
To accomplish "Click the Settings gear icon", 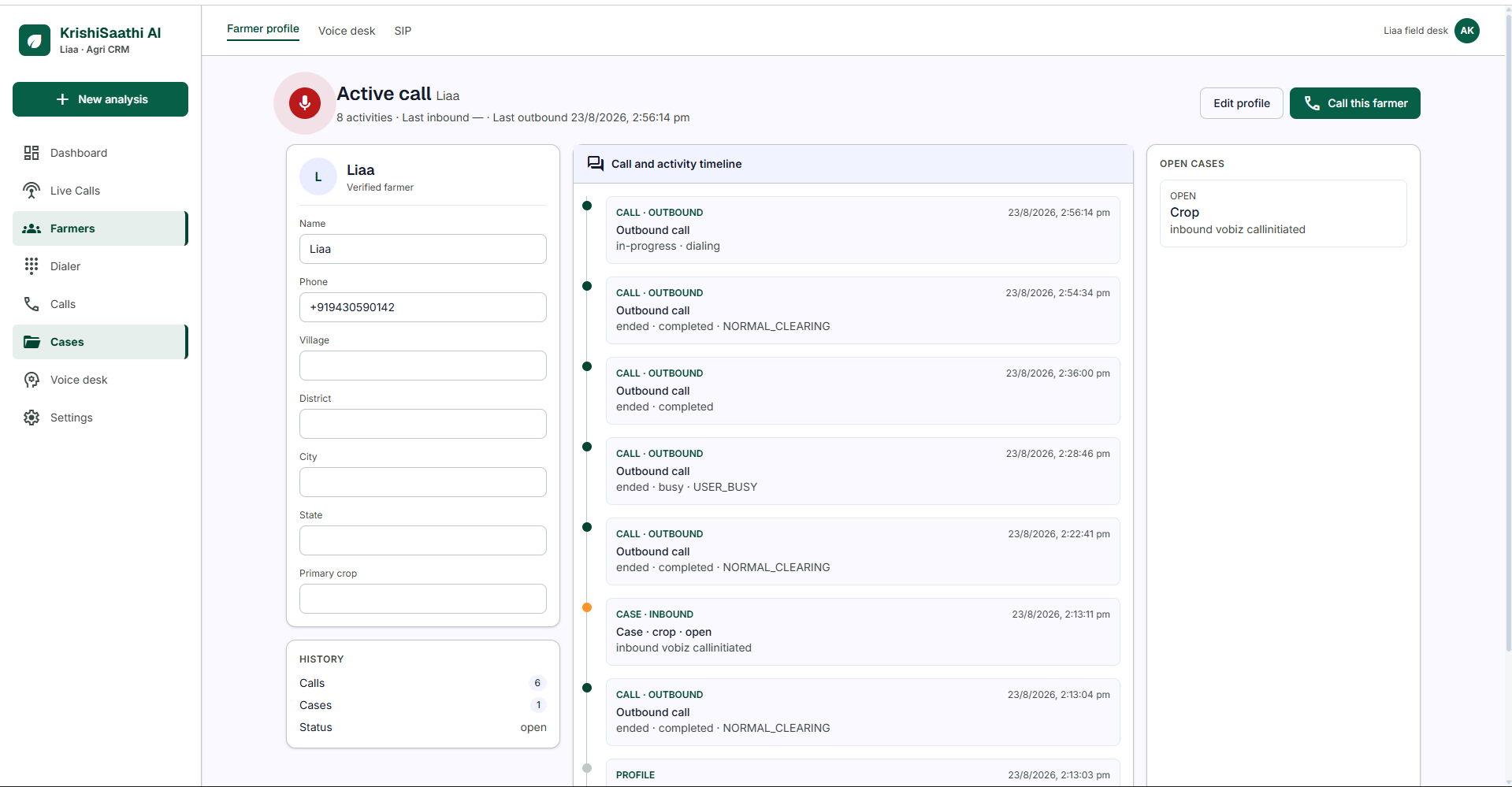I will click(32, 418).
